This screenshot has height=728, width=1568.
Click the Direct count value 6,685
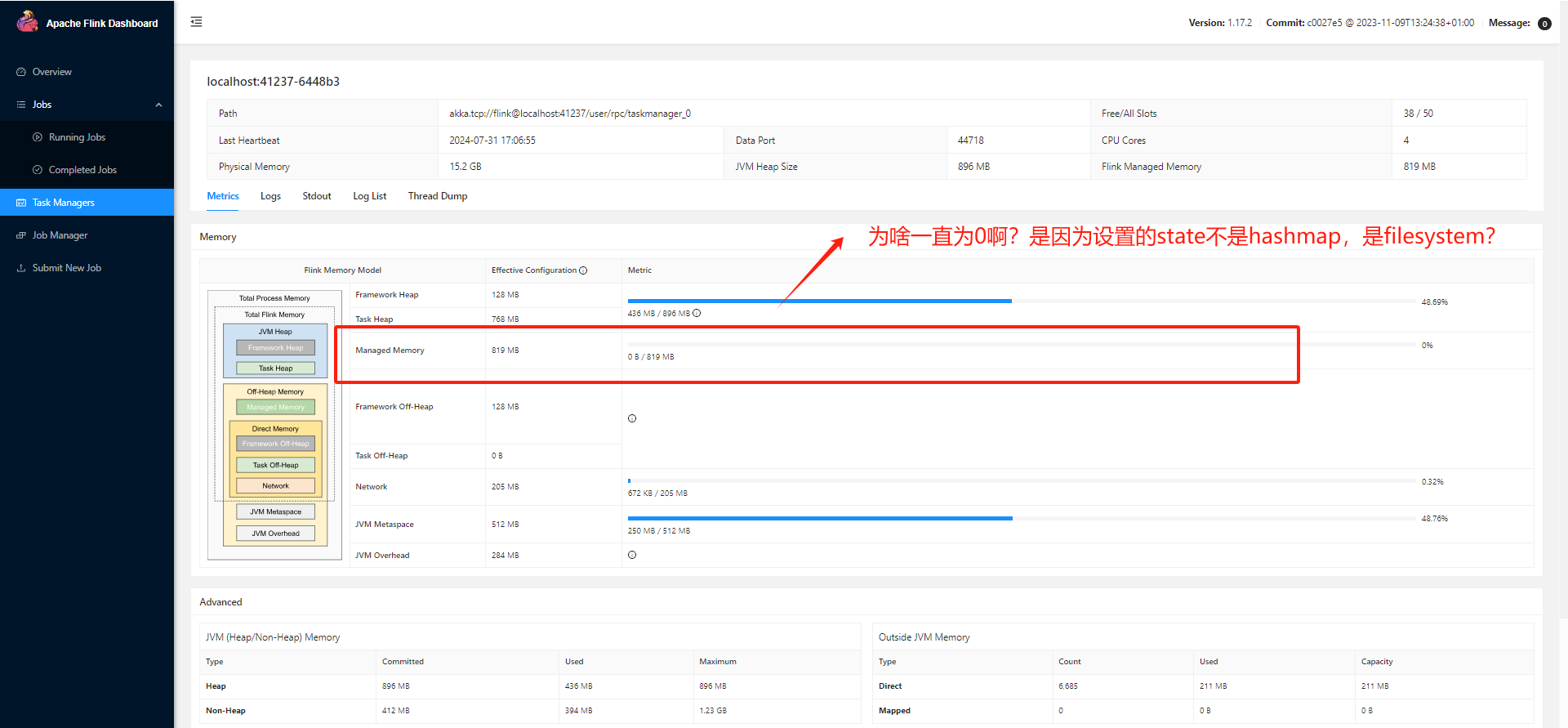1067,686
